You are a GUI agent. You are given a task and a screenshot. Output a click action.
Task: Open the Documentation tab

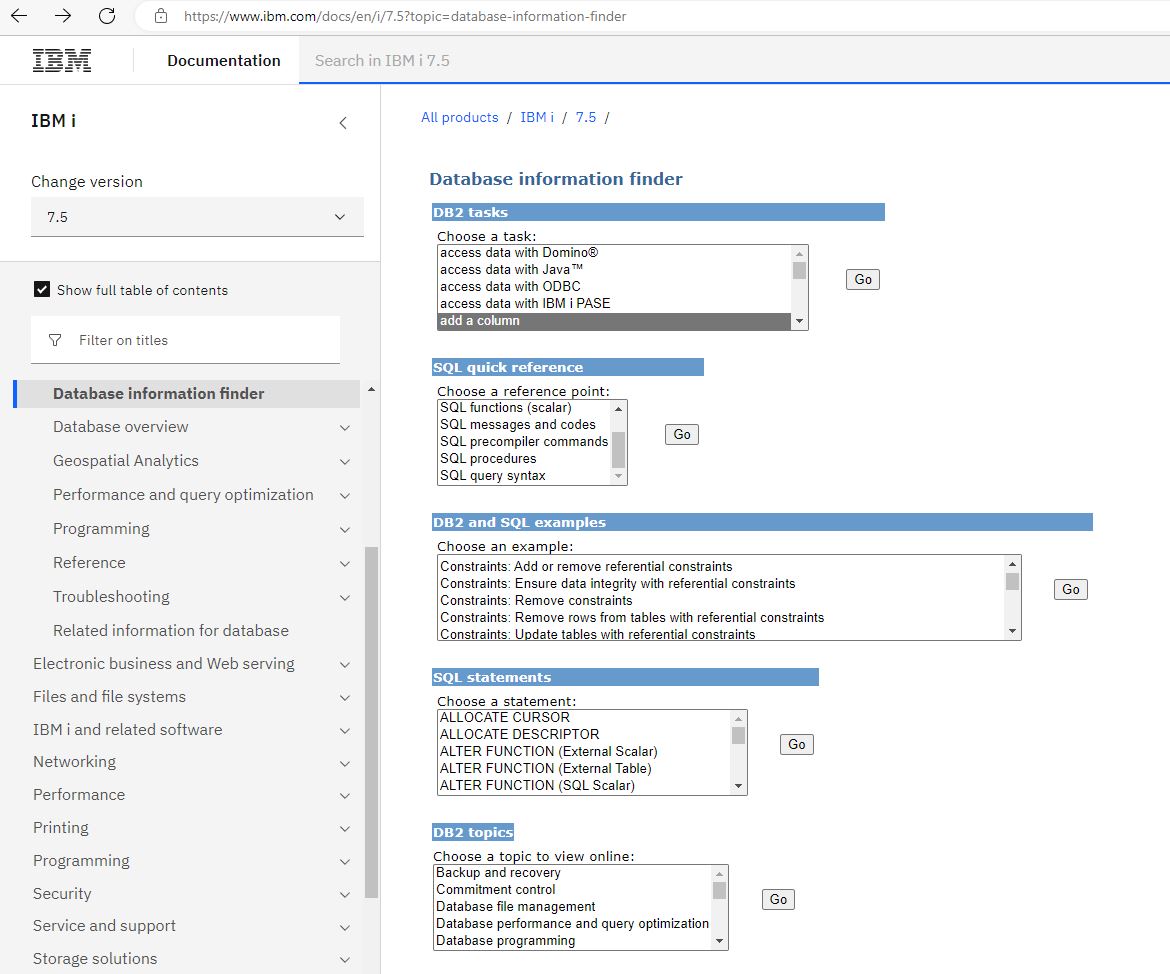click(x=224, y=60)
